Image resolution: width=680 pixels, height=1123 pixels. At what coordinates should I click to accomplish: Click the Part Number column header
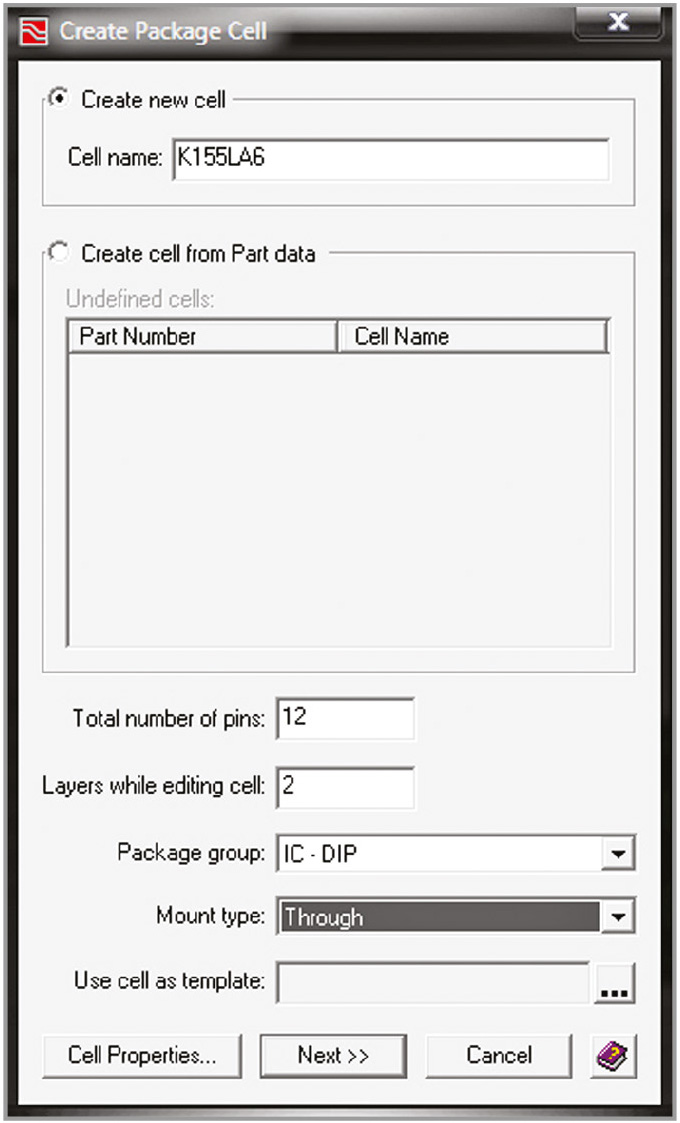[201, 337]
